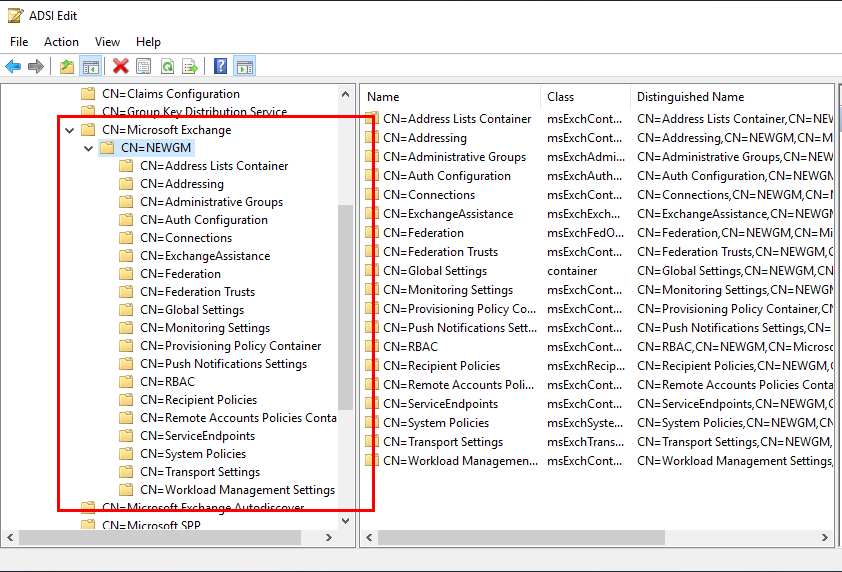This screenshot has width=842, height=572.
Task: Select CN=Transport Settings in list pane
Action: [443, 441]
